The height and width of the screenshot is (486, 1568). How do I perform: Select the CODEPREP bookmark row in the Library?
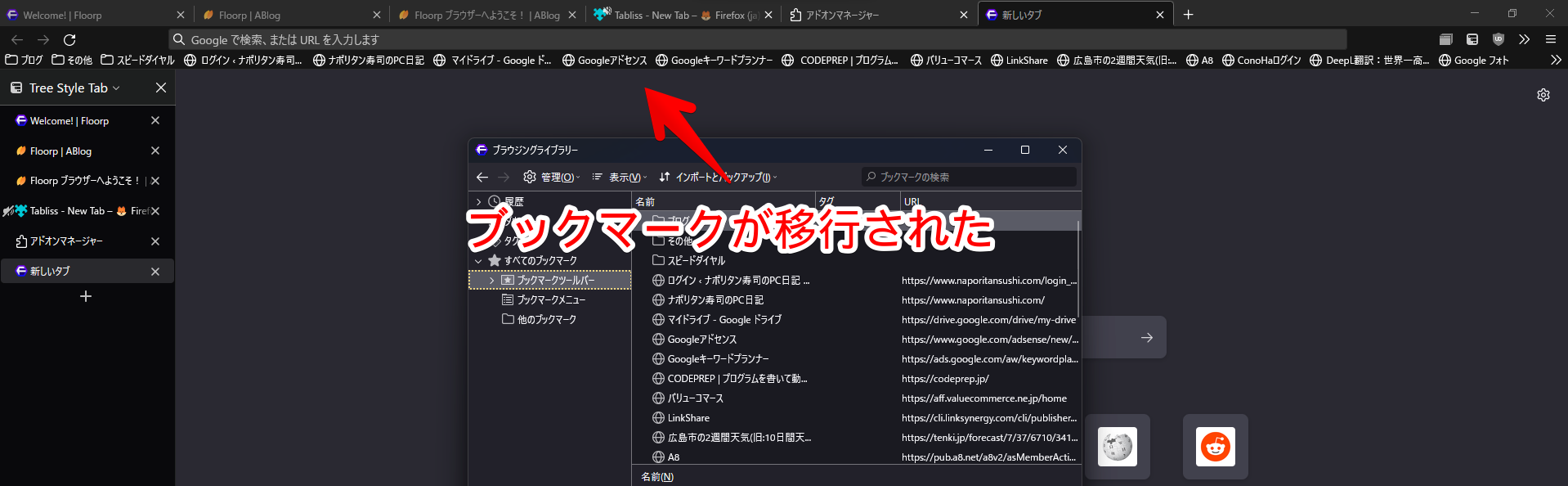856,378
